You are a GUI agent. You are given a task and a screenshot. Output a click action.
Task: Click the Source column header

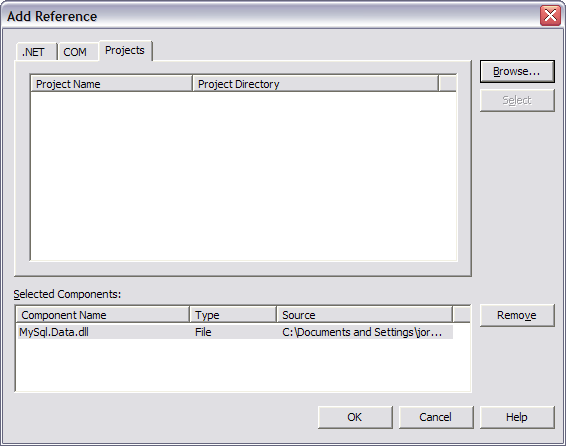(x=365, y=315)
